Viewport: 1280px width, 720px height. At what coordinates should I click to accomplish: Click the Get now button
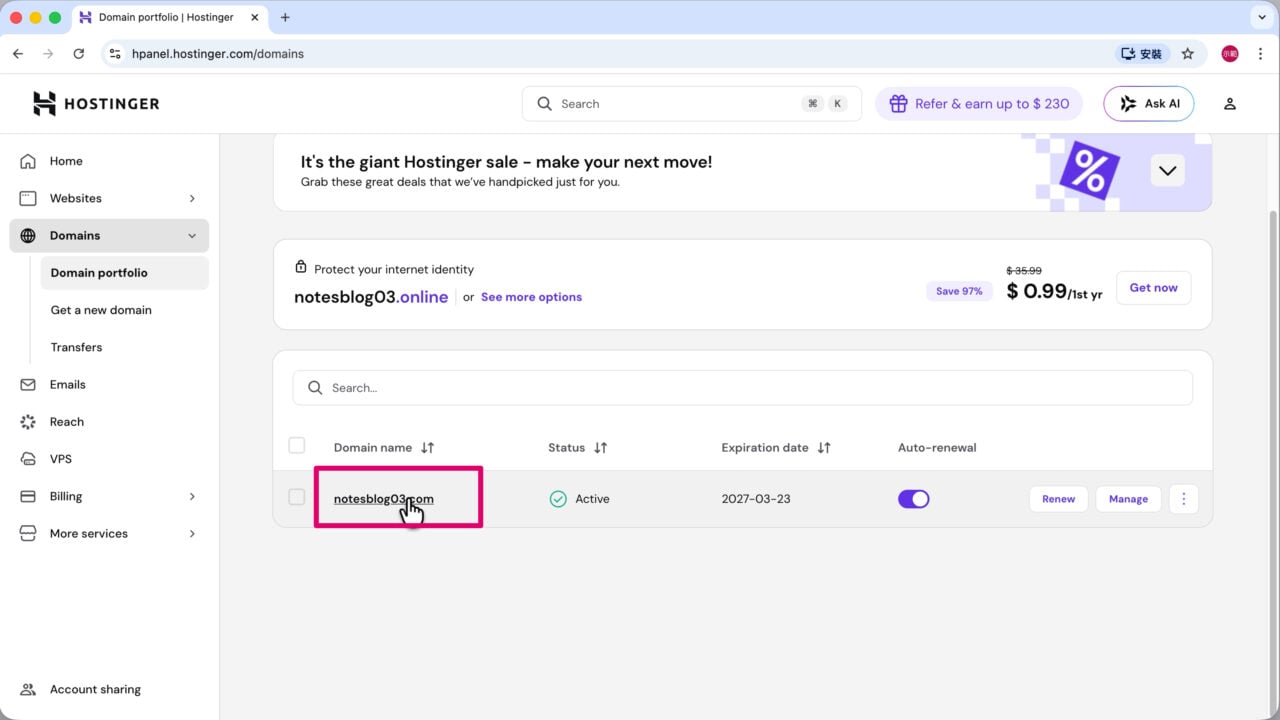1153,288
